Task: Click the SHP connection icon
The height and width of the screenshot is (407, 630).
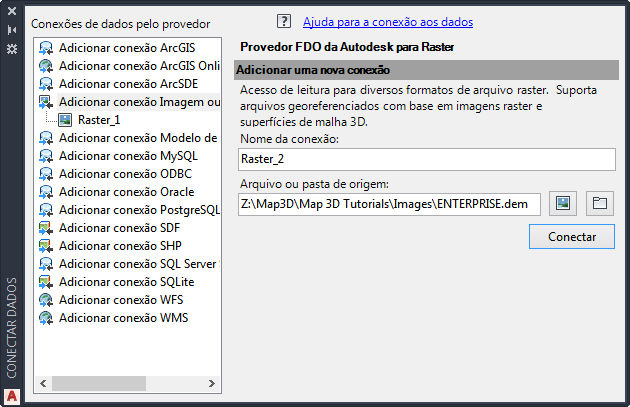Action: pyautogui.click(x=46, y=246)
